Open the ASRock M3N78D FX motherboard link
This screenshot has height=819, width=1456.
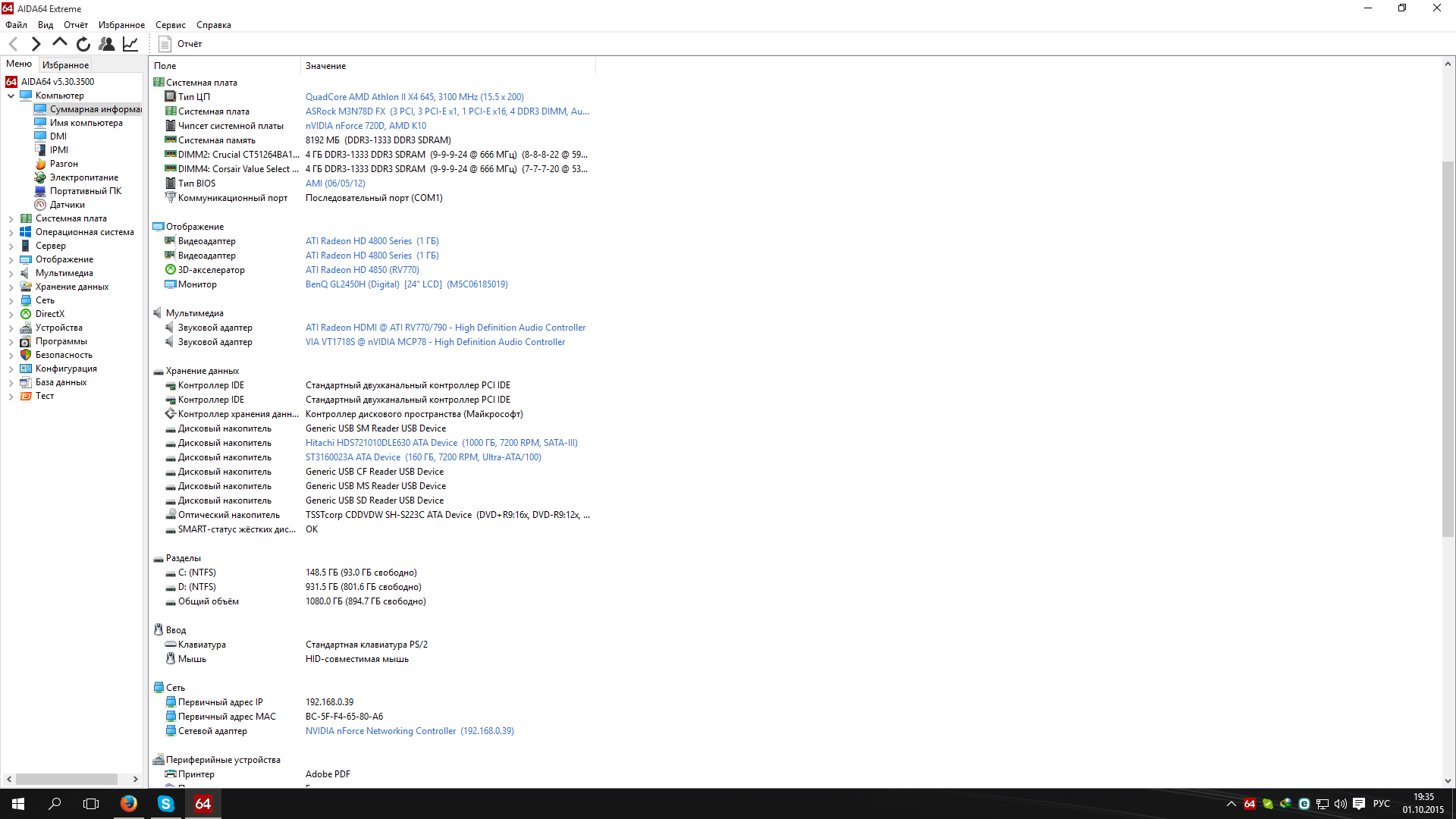click(447, 111)
